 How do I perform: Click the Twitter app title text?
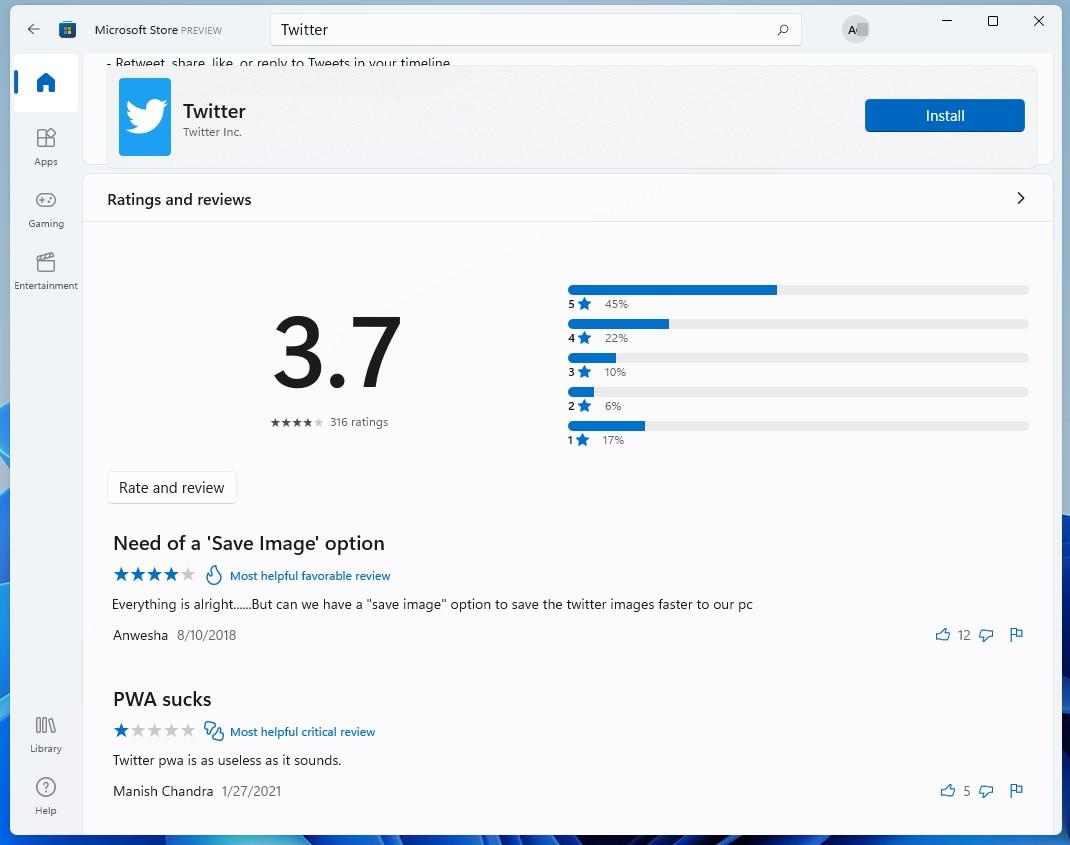point(214,111)
